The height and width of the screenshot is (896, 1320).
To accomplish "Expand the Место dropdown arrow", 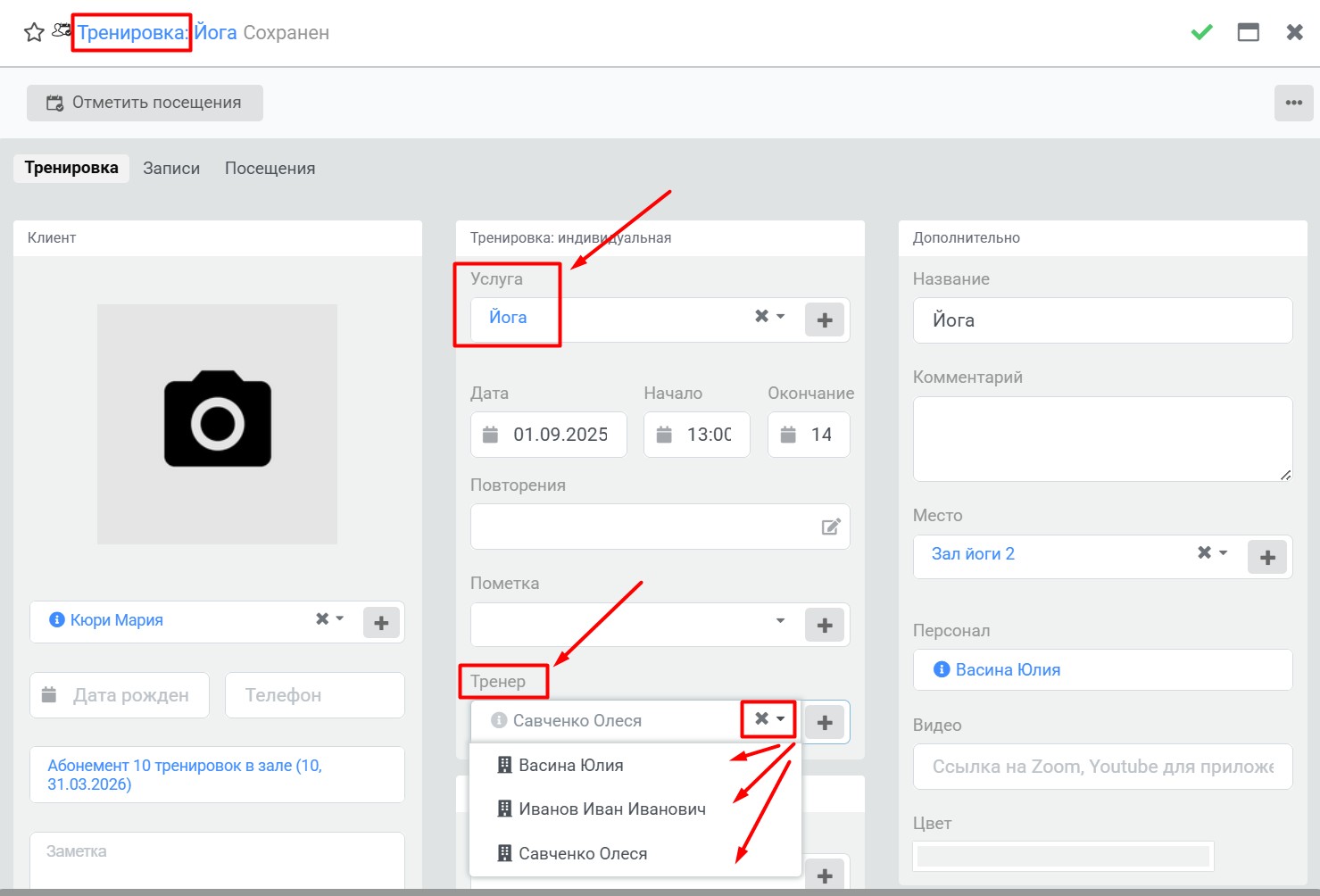I will [x=1223, y=552].
